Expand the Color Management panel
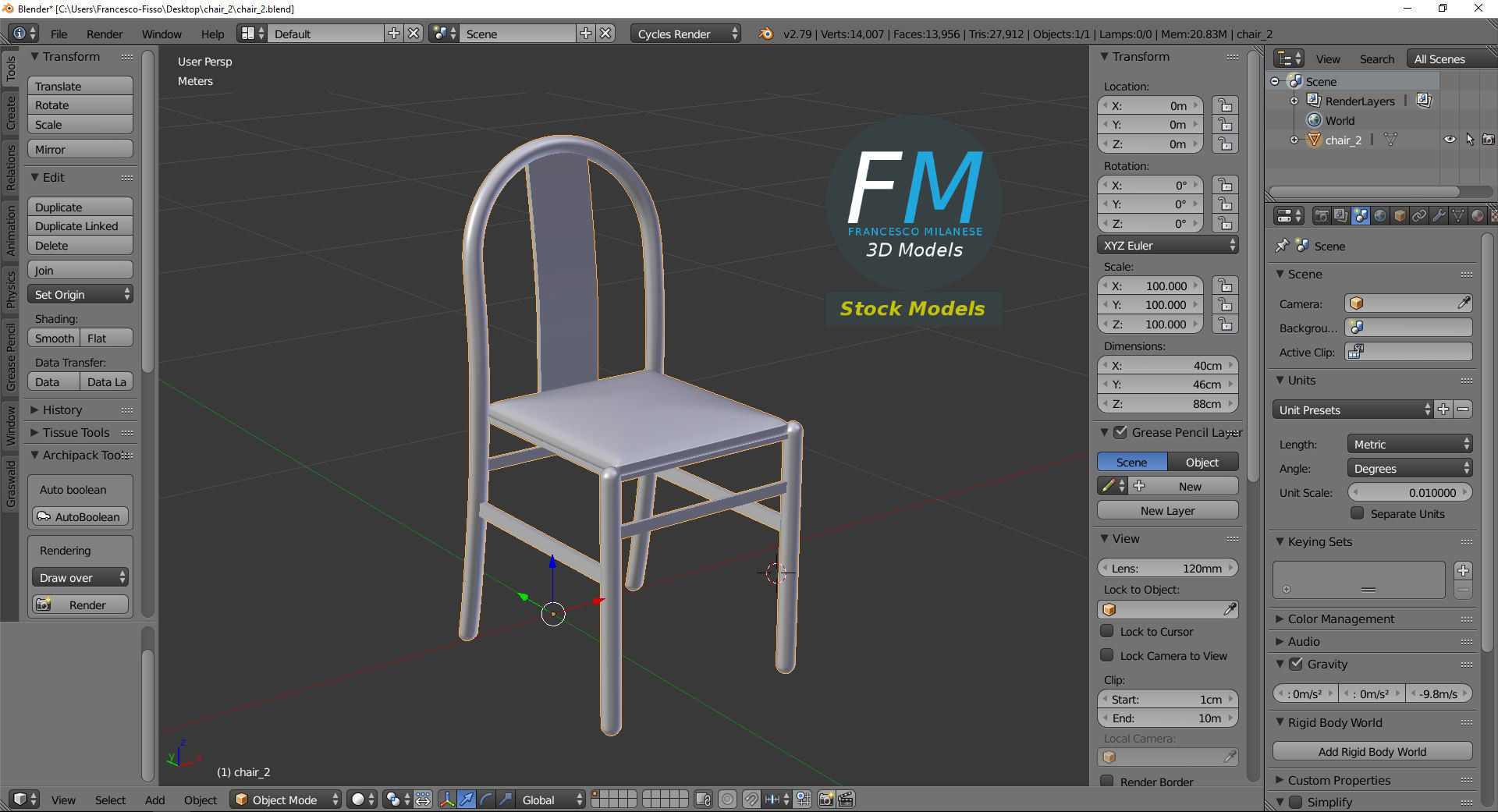The image size is (1498, 812). [x=1341, y=619]
